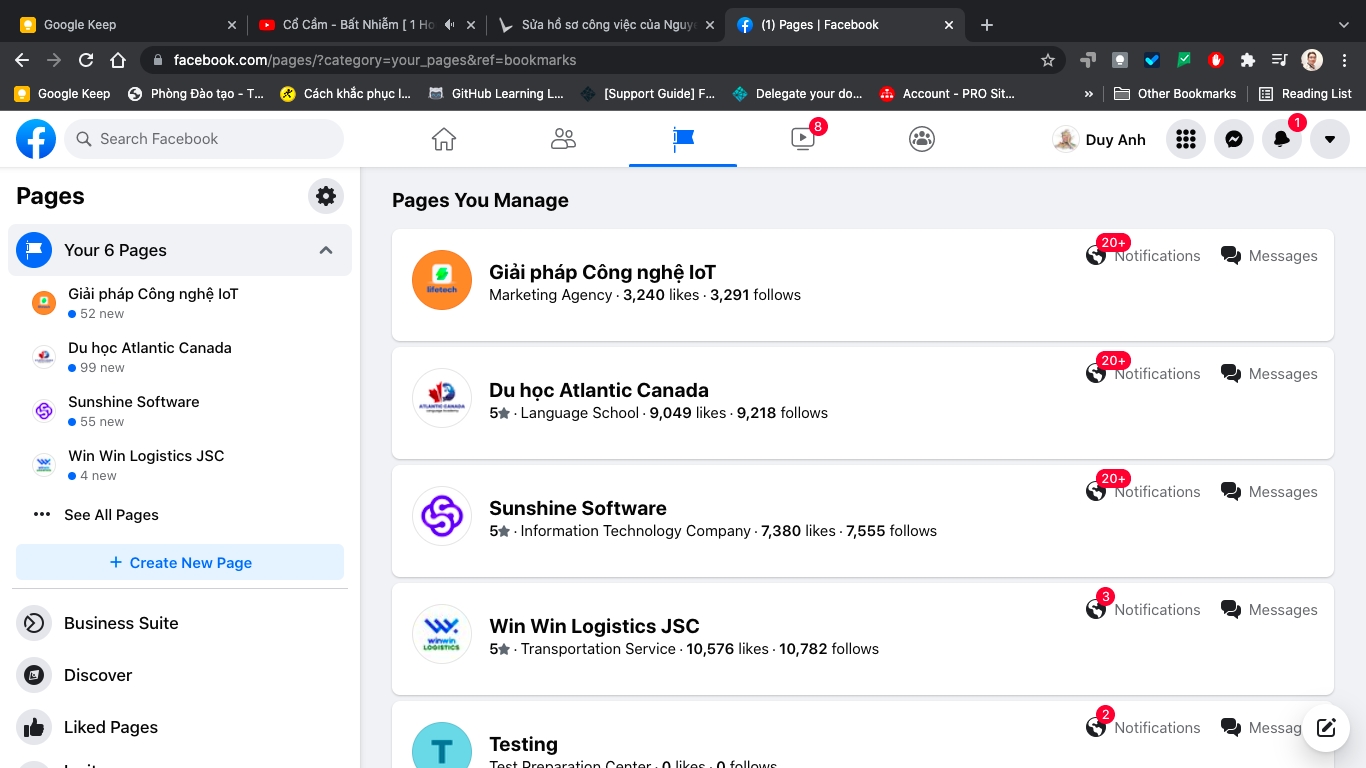Open the Other Bookmarks folder
This screenshot has width=1366, height=768.
point(1175,94)
